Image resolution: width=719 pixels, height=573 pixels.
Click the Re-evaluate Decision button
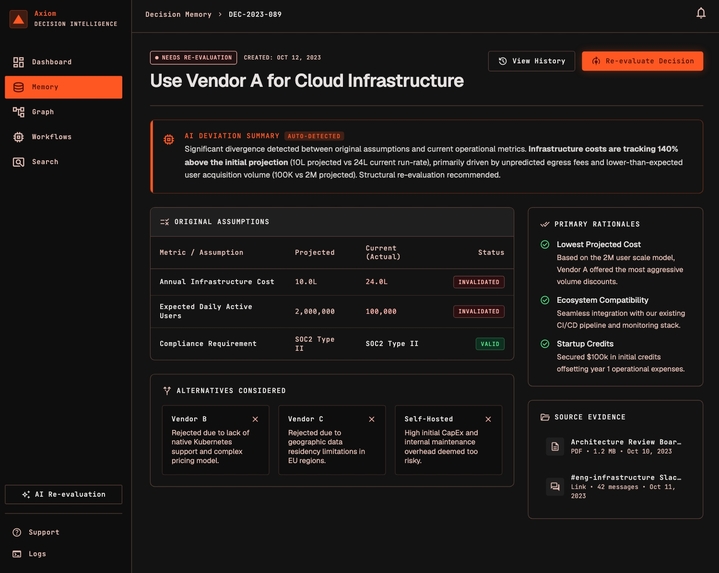642,61
